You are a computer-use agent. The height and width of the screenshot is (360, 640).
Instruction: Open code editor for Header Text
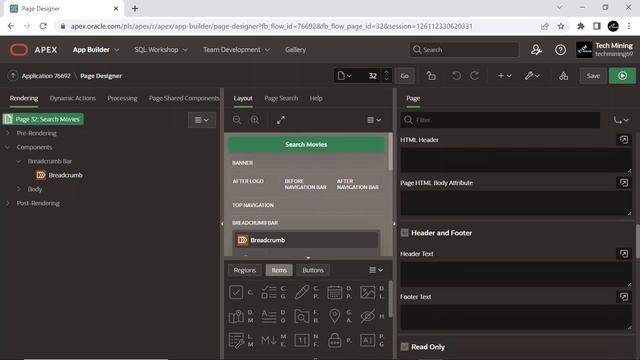(624, 254)
